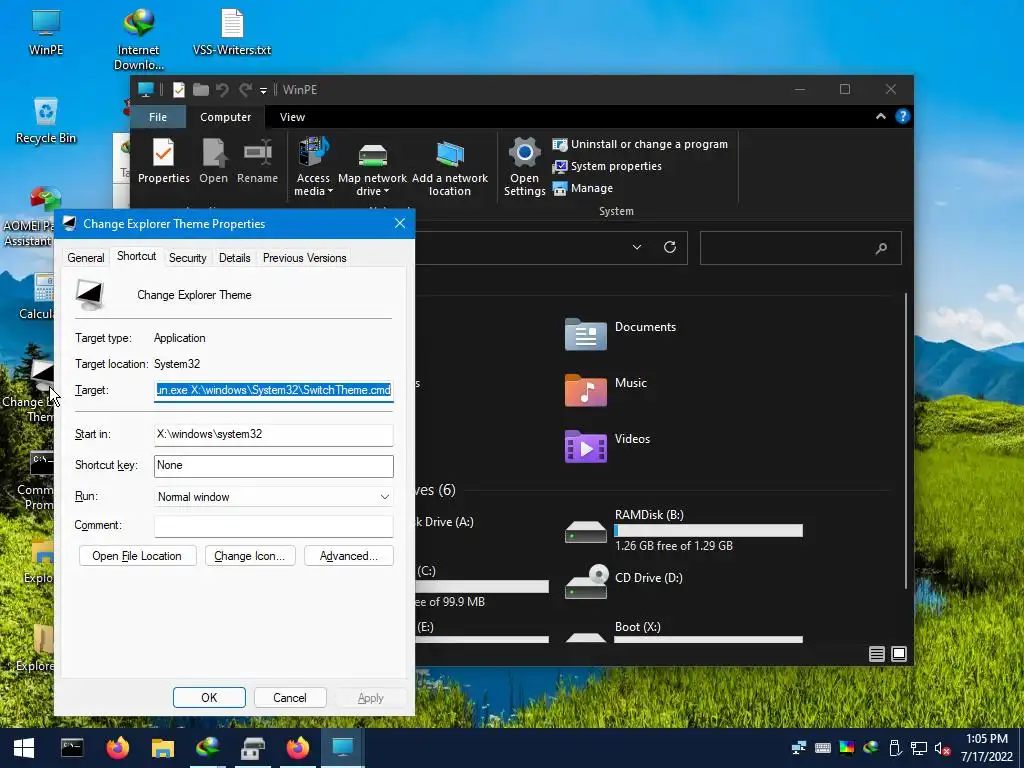Cancel the Properties dialog
Viewport: 1024px width, 768px height.
290,697
